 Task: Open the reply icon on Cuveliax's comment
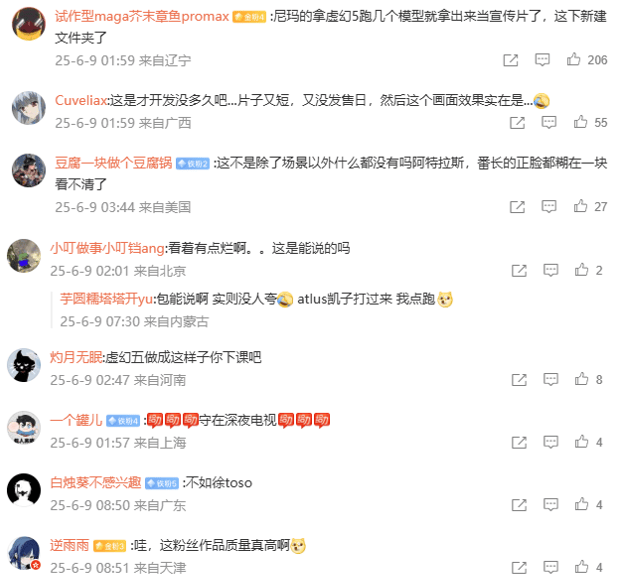tap(548, 122)
